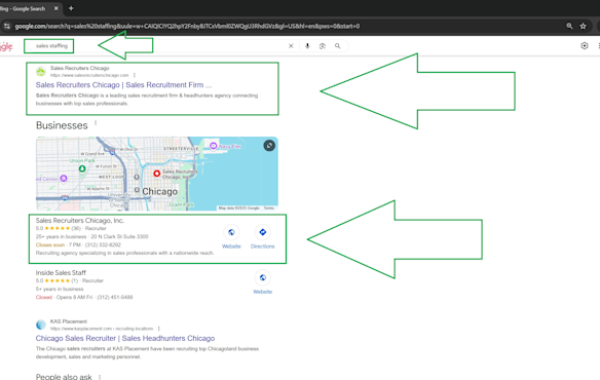This screenshot has height=380, width=600.
Task: Open more options for KAS Placement result
Action: pos(158,329)
